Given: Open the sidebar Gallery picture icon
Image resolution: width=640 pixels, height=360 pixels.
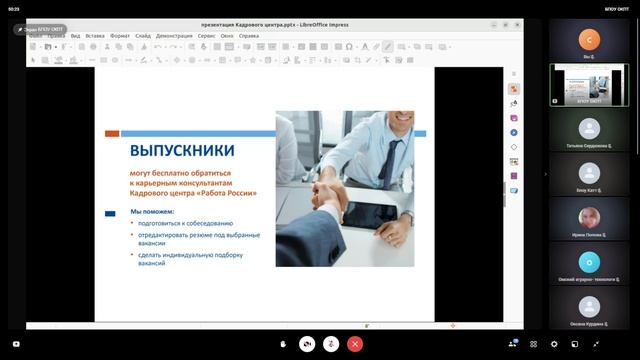Looking at the screenshot, I should point(514,162).
